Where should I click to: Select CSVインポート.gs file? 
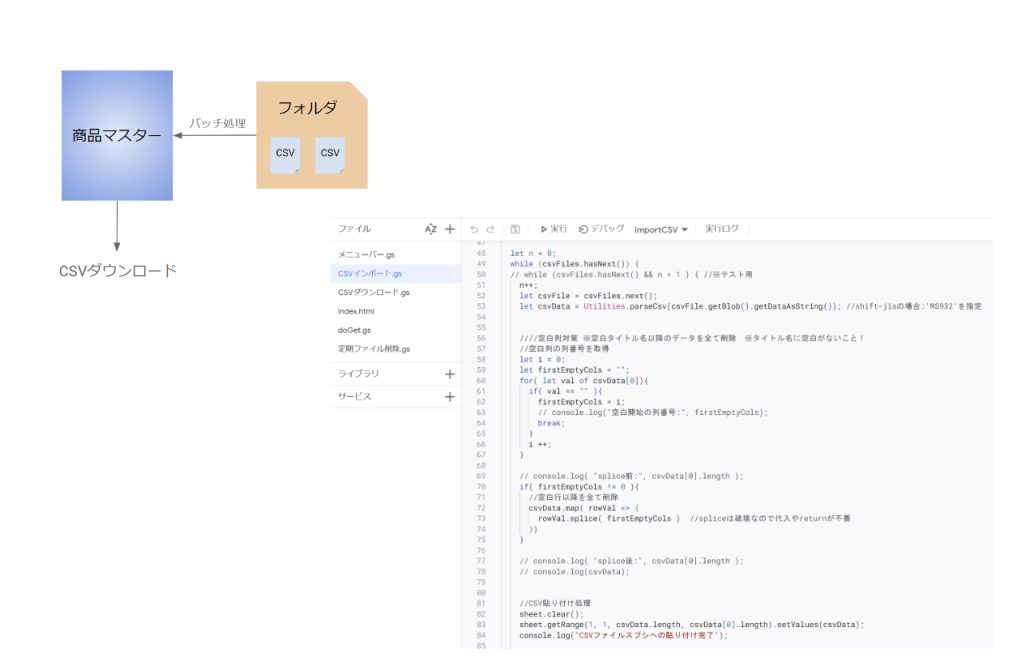(x=370, y=273)
